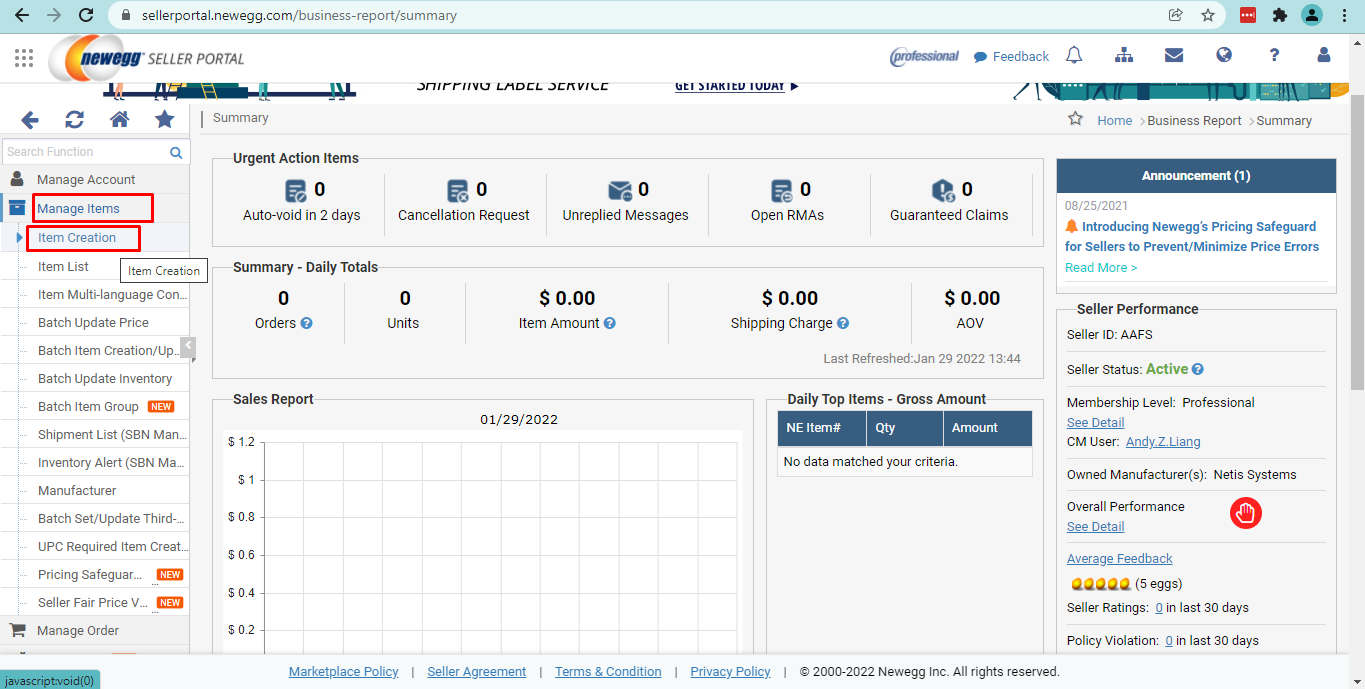1365x689 pixels.
Task: Open the user account icon in header
Action: (x=1324, y=56)
